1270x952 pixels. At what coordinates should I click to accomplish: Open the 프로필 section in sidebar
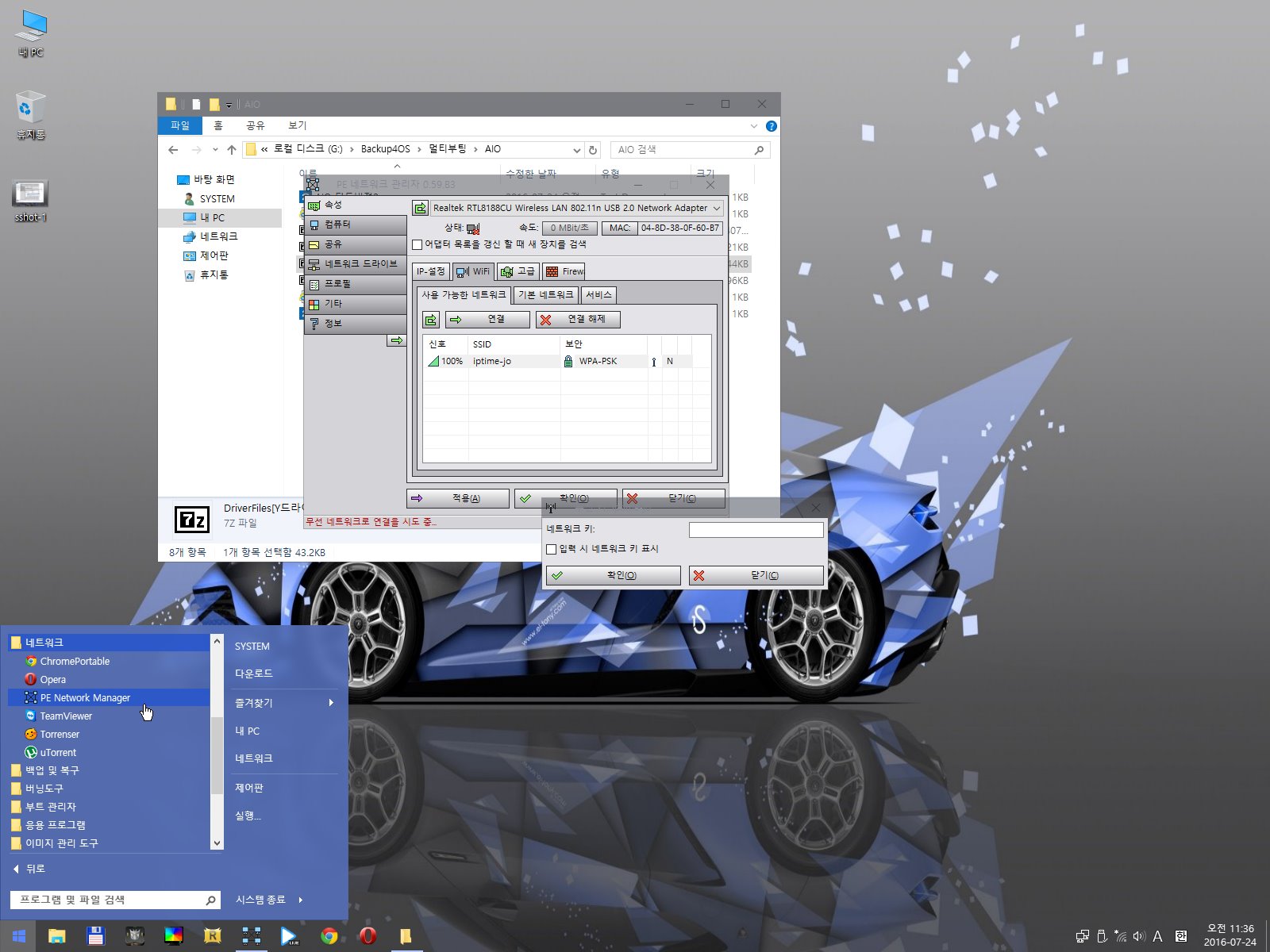(356, 284)
